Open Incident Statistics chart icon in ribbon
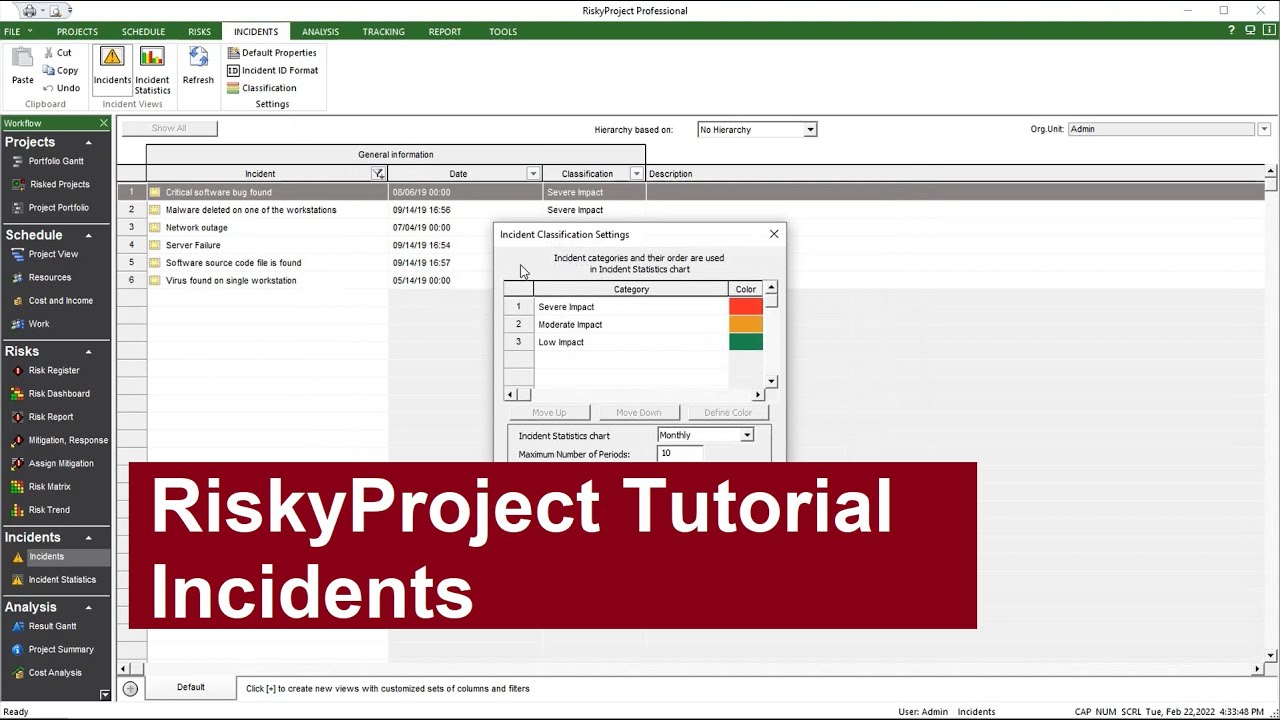 click(x=152, y=58)
